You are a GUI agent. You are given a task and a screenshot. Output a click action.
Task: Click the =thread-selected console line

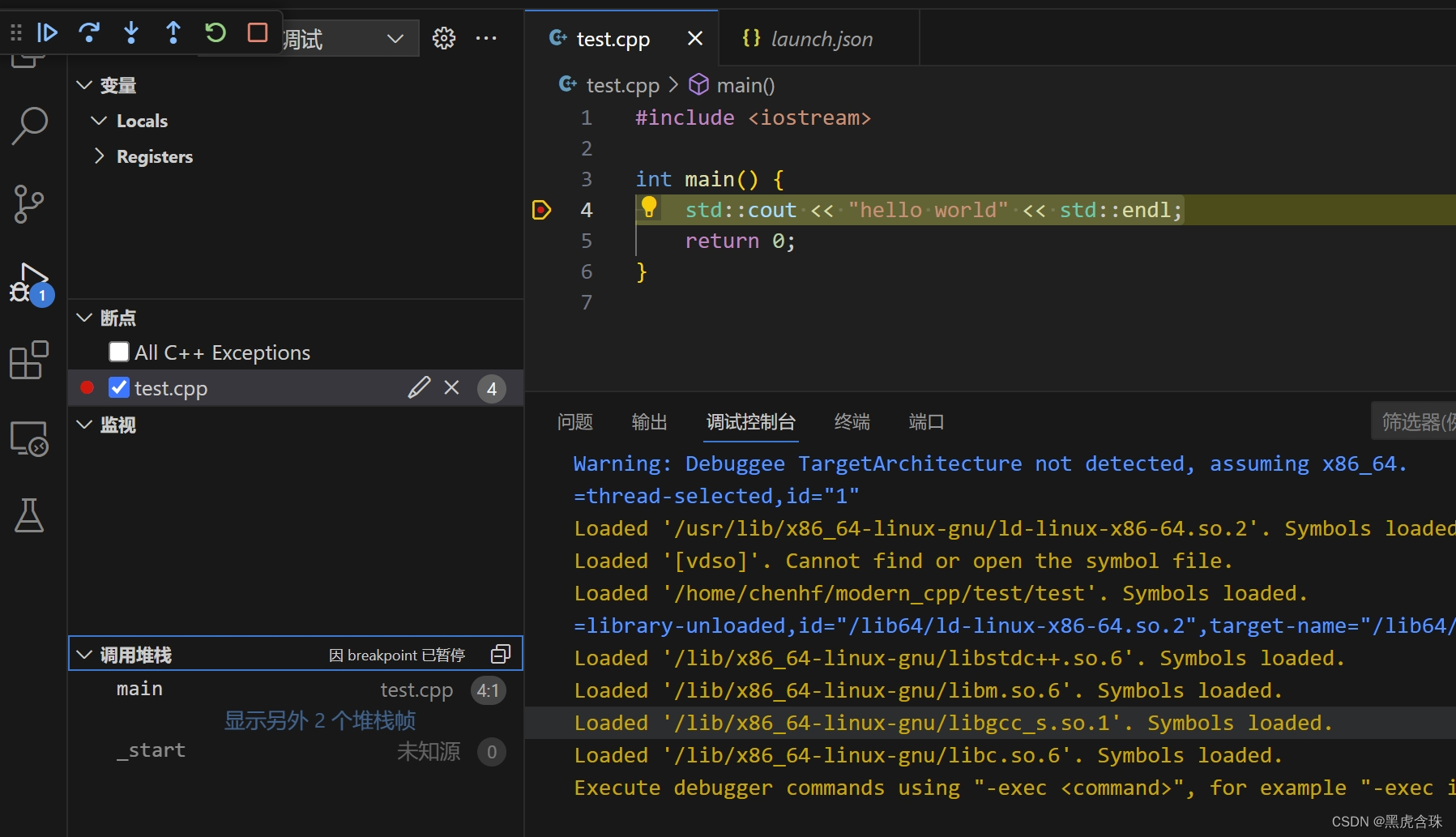click(x=716, y=496)
